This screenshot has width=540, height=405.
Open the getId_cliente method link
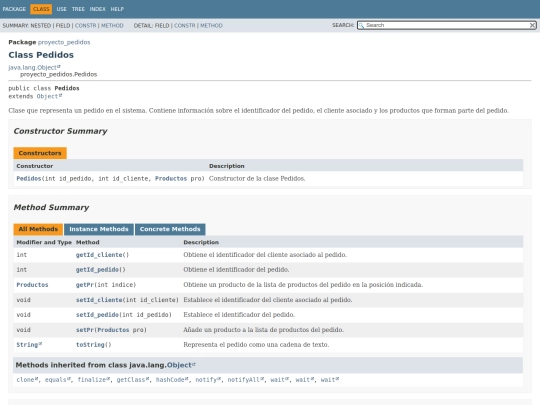point(99,255)
